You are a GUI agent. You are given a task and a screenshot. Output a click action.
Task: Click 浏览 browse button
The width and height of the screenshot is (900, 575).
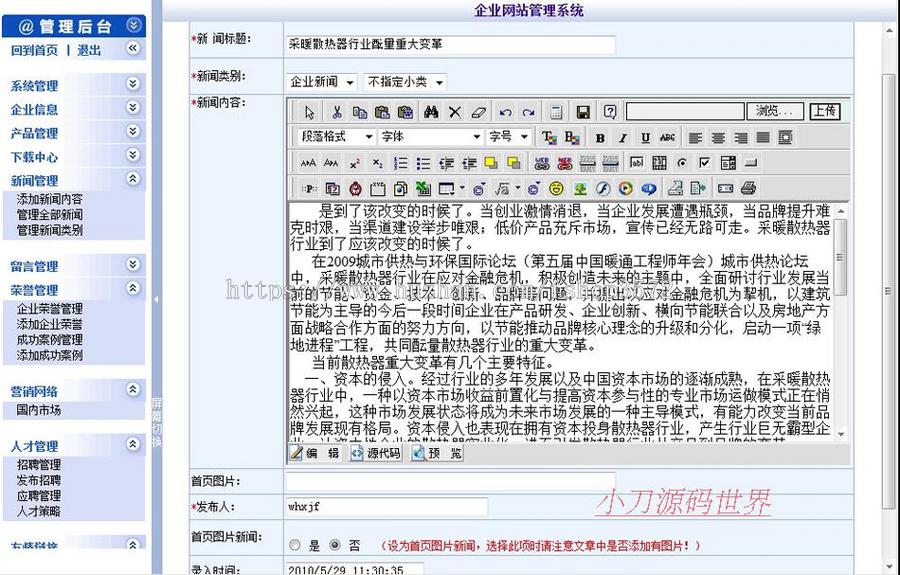point(775,111)
